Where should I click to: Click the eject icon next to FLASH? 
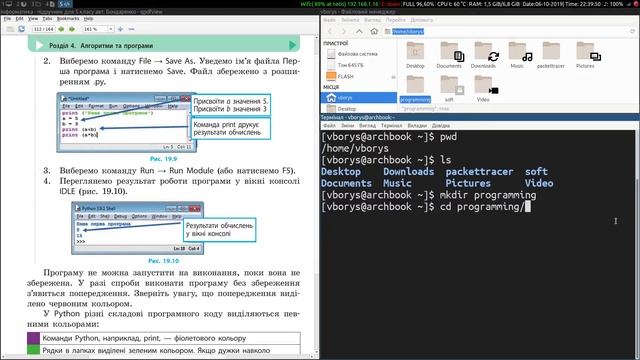393,77
